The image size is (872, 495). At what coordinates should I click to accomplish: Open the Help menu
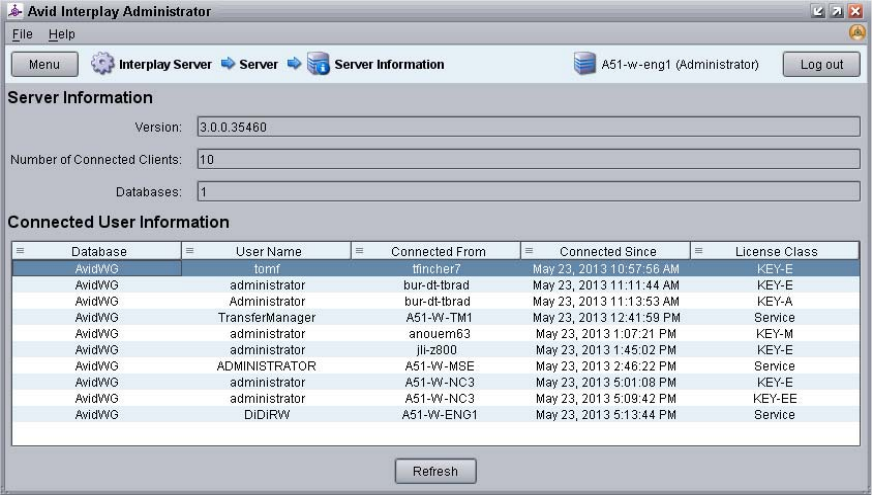tap(61, 34)
